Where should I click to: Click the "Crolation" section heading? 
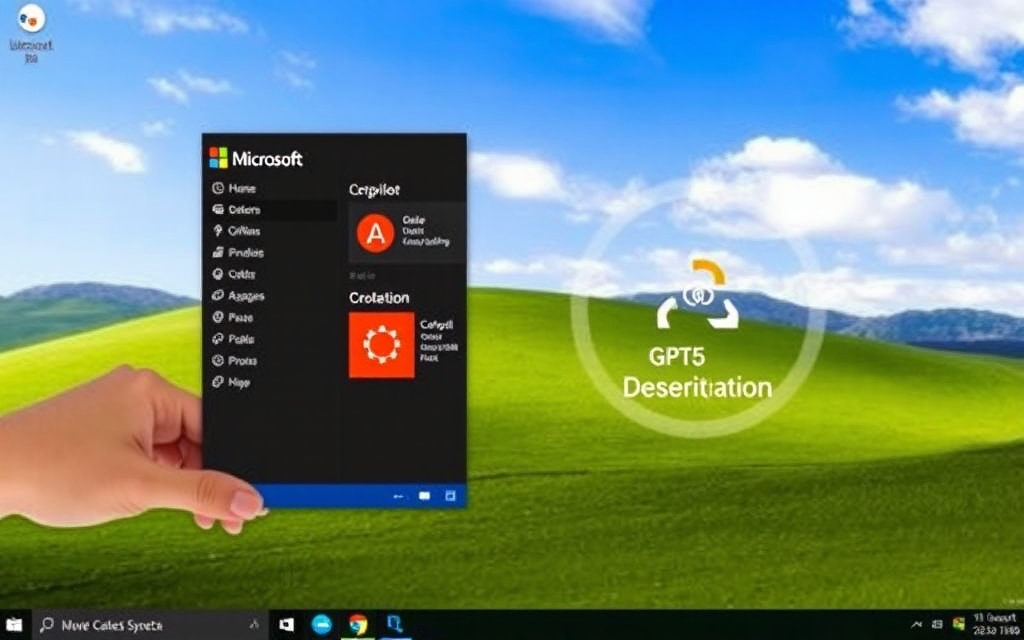click(x=379, y=298)
